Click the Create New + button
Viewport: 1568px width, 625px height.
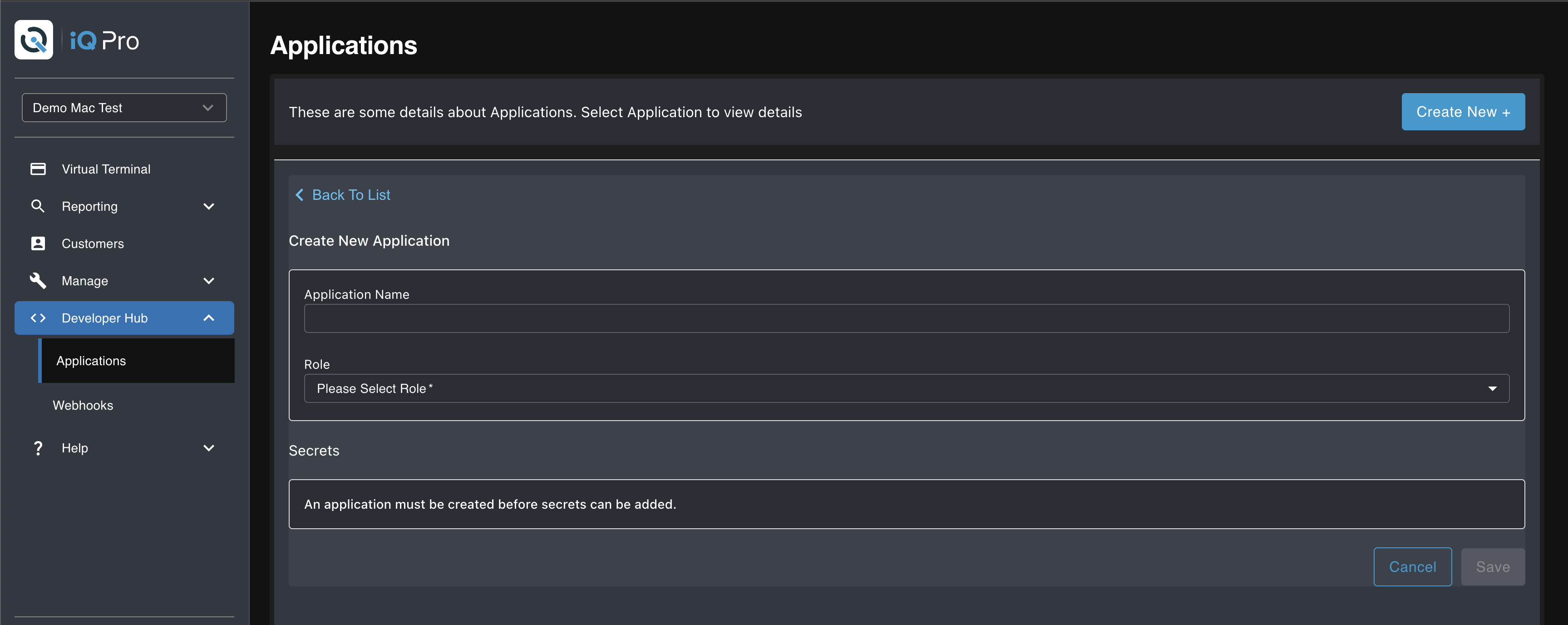coord(1463,111)
